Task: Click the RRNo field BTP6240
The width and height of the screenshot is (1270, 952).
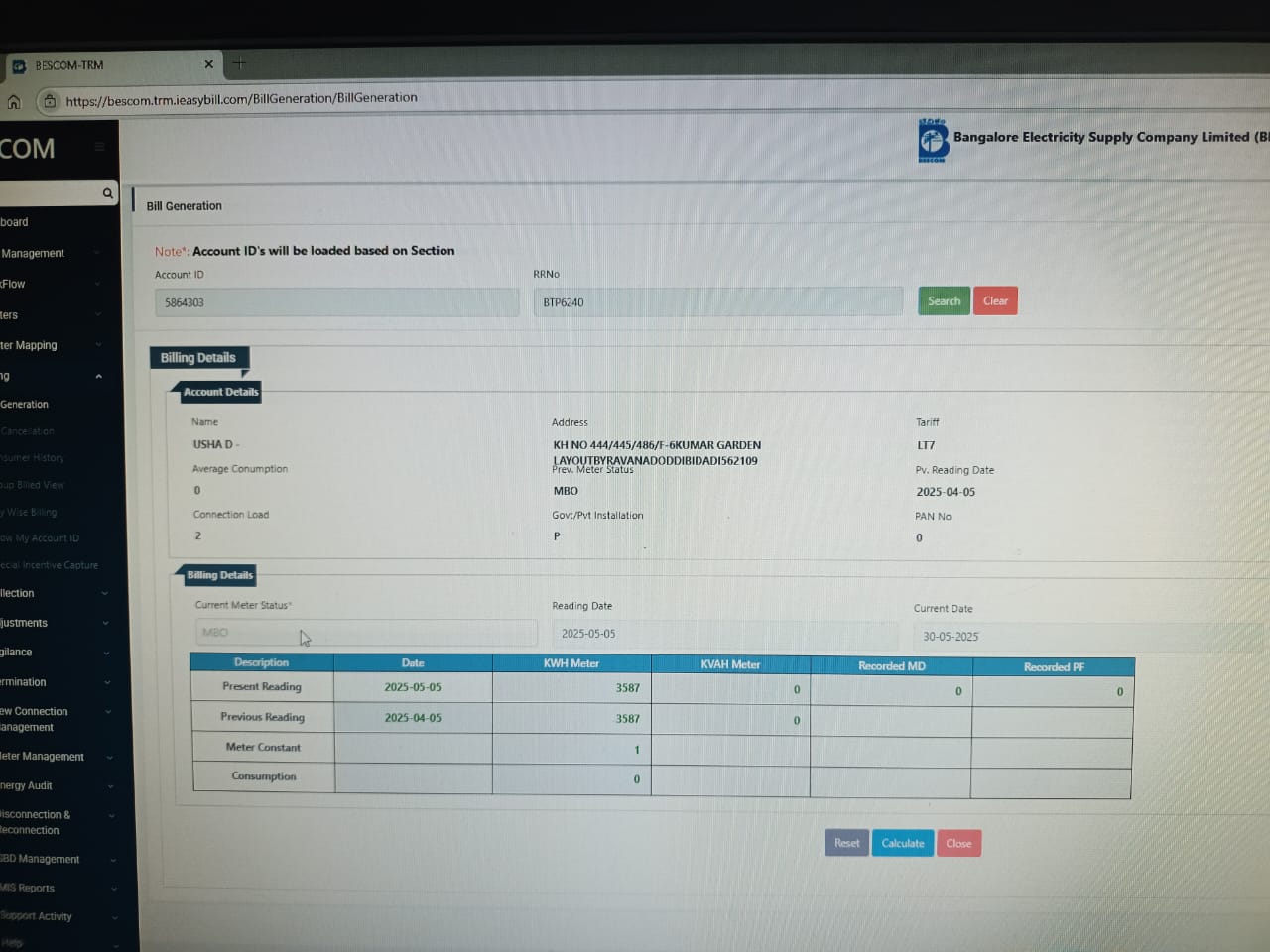Action: pos(717,301)
